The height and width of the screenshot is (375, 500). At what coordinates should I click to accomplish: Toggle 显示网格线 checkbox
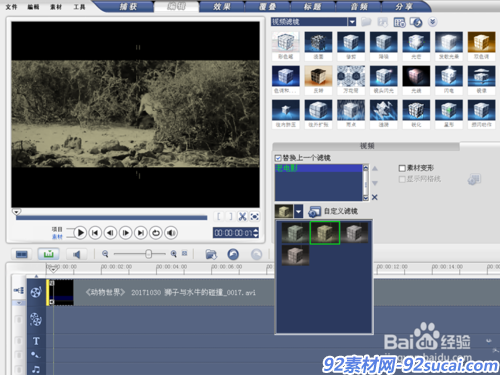402,179
